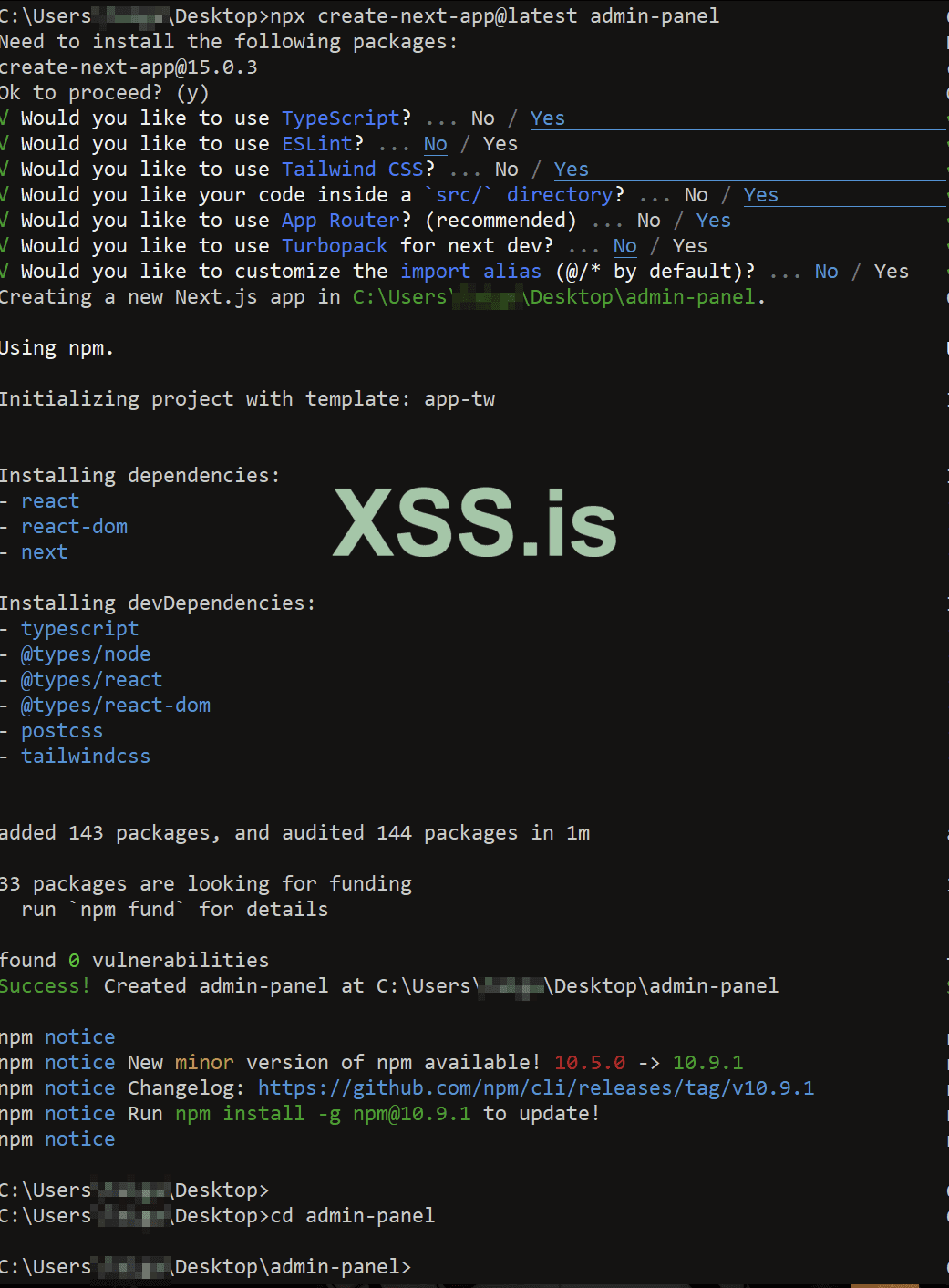Click 'app-tw' template name
The image size is (949, 1288).
[x=459, y=399]
